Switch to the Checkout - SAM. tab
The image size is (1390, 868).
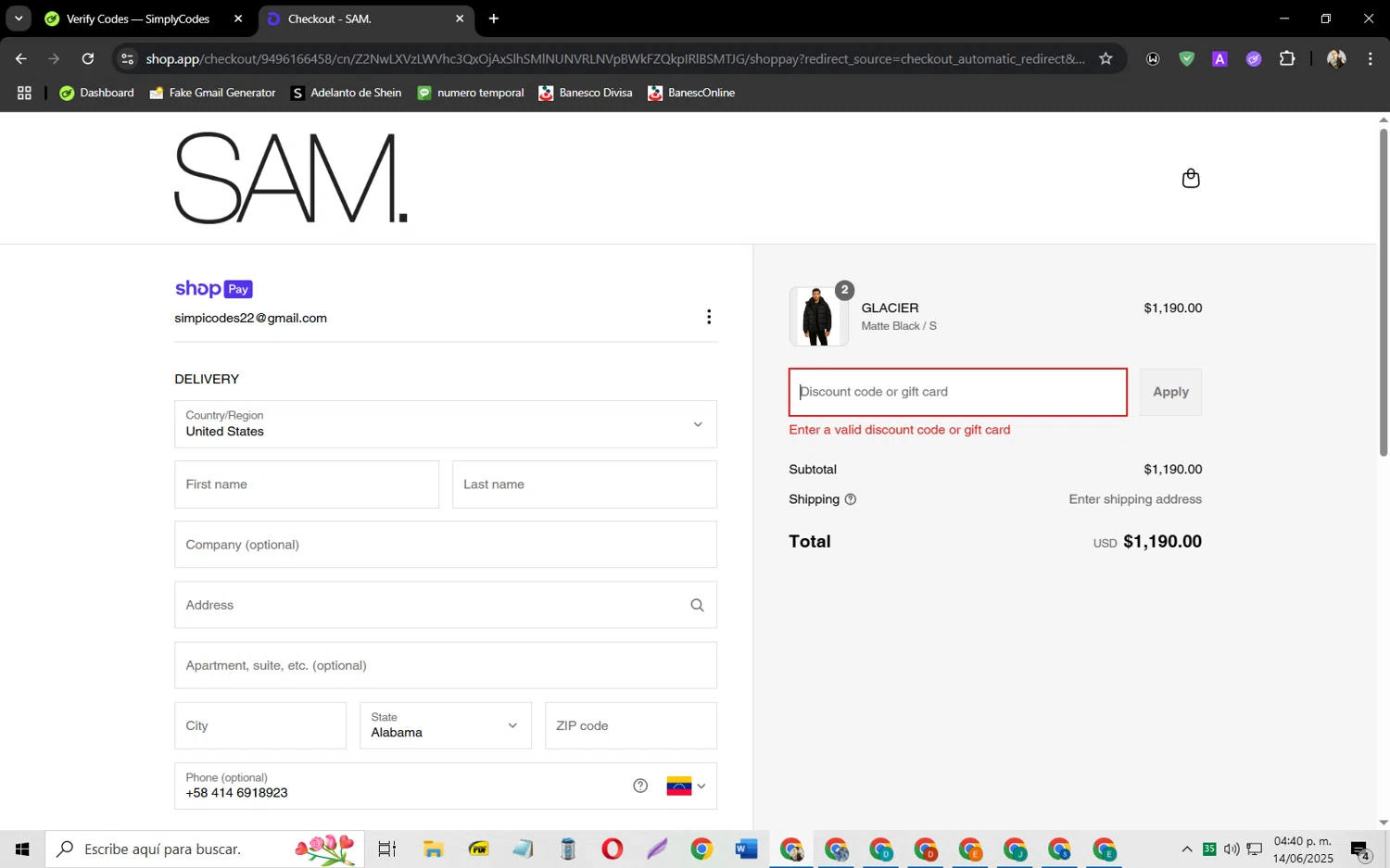click(366, 19)
